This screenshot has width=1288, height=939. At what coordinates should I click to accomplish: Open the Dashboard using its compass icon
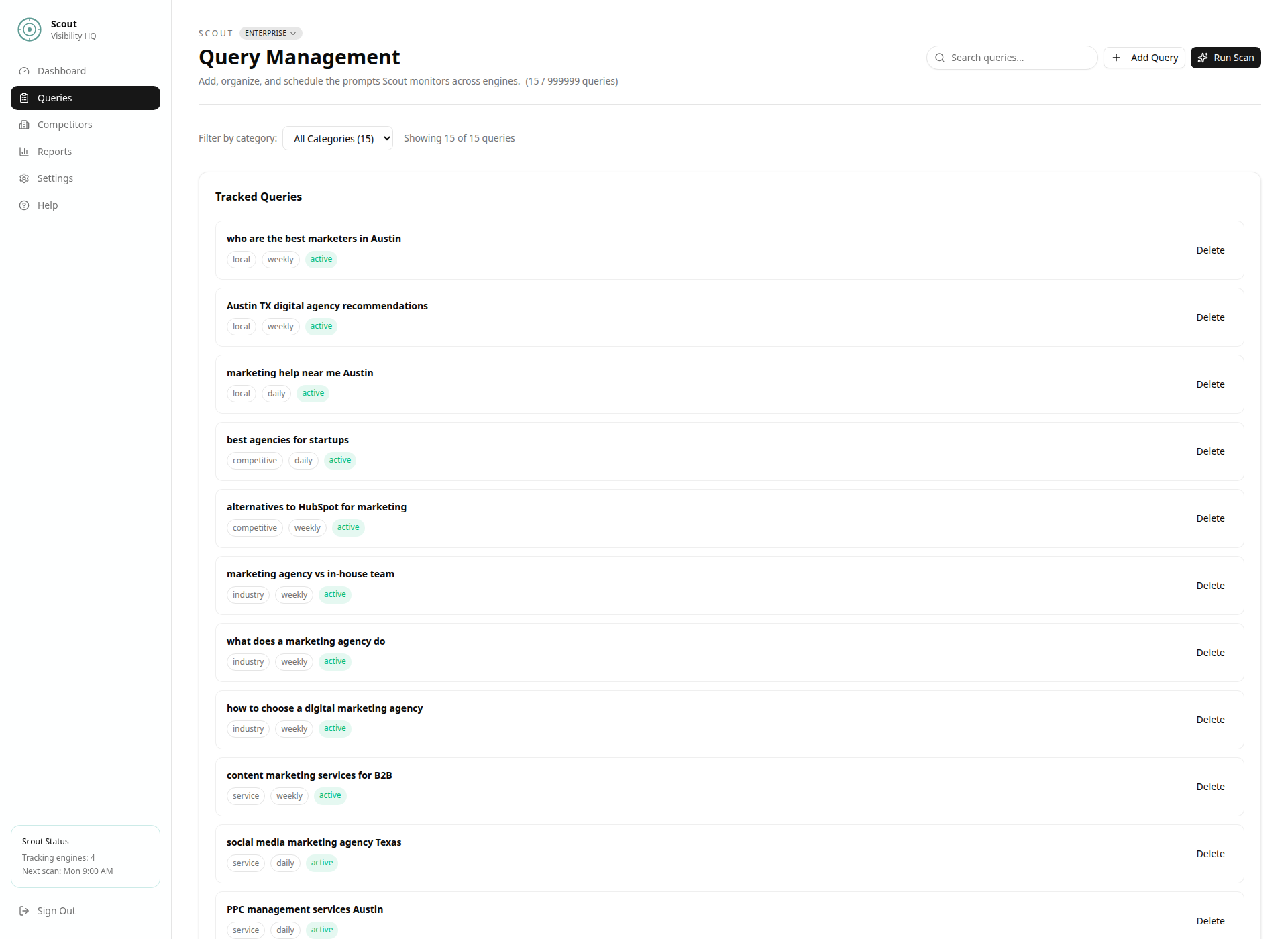pyautogui.click(x=25, y=70)
